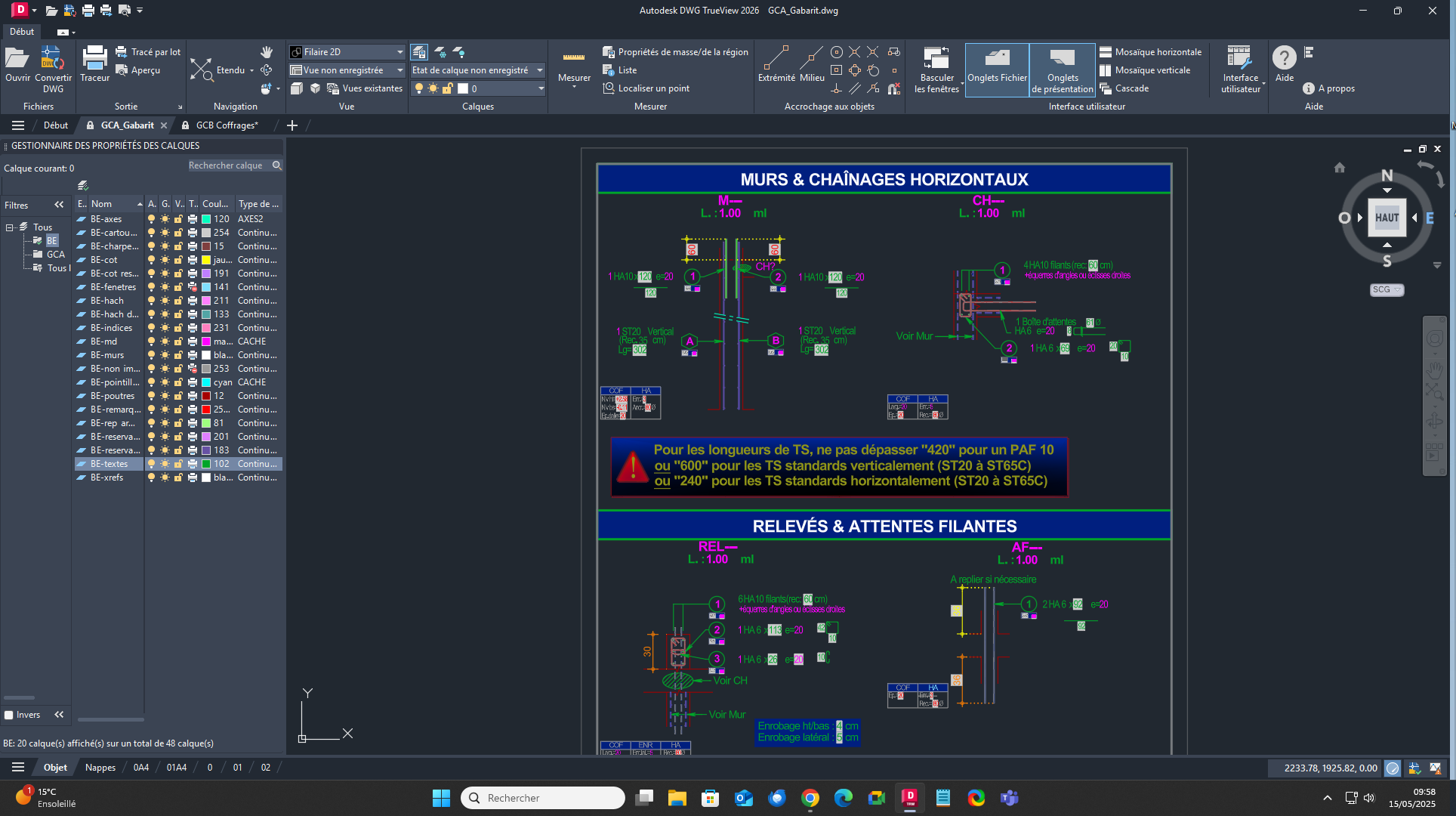Screen dimensions: 1456x816
Task: Toggle Onglets Fichier display
Action: (997, 69)
